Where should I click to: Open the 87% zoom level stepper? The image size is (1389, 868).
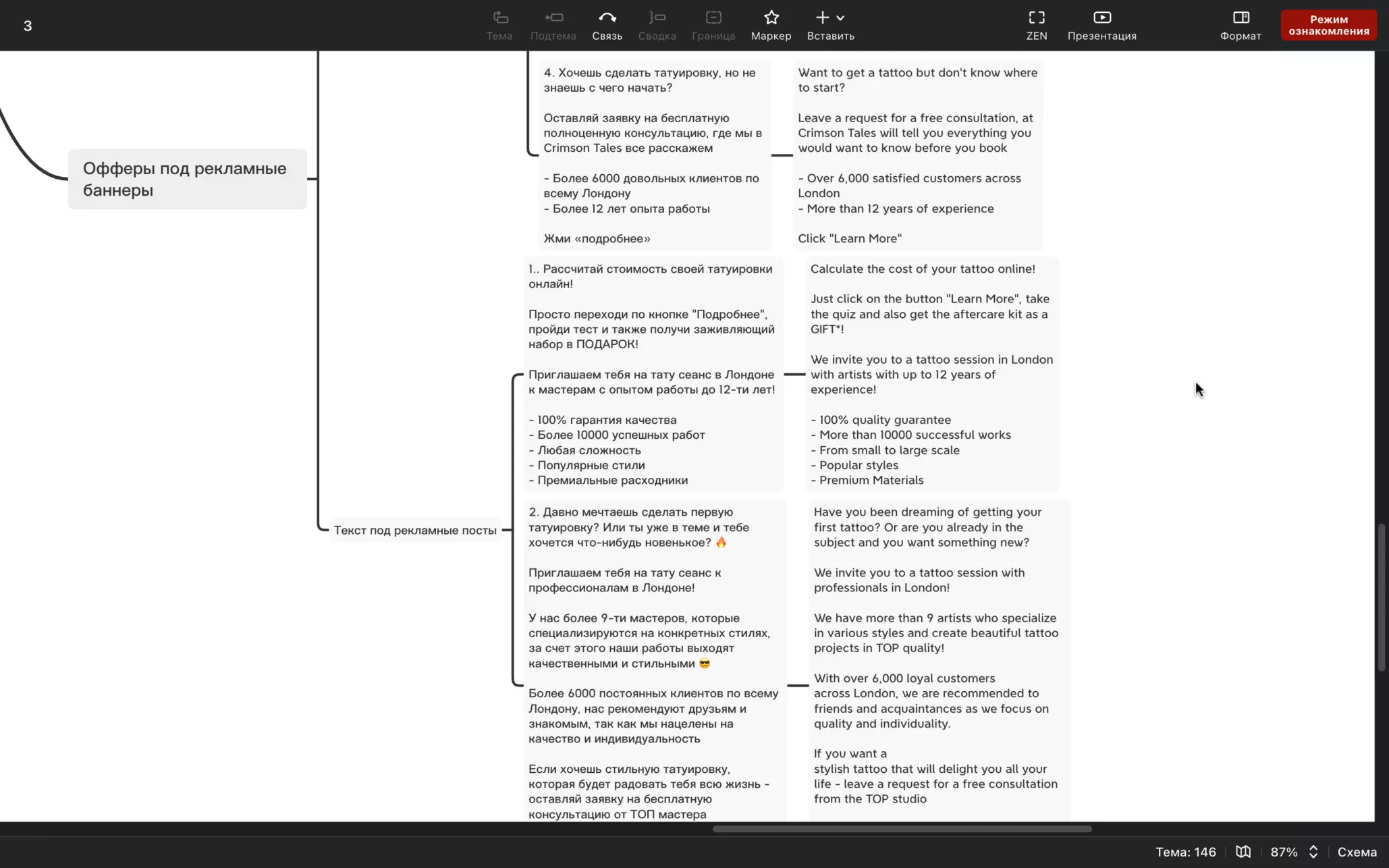click(1313, 852)
